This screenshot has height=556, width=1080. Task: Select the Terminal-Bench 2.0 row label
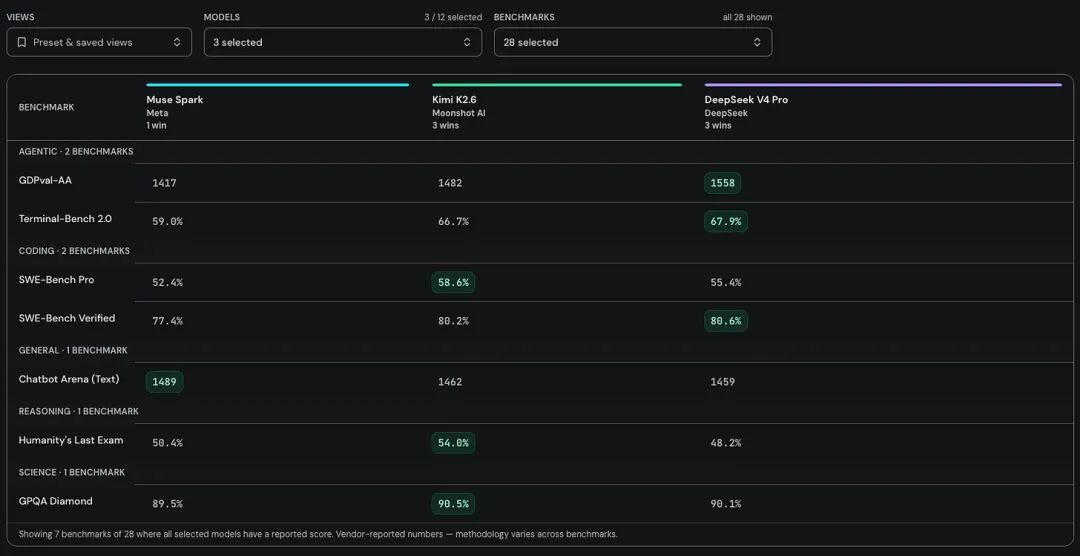[x=65, y=218]
